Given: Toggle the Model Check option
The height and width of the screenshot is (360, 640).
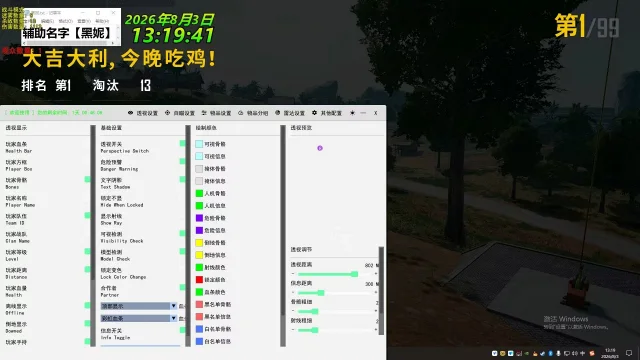Looking at the screenshot, I should (x=182, y=251).
